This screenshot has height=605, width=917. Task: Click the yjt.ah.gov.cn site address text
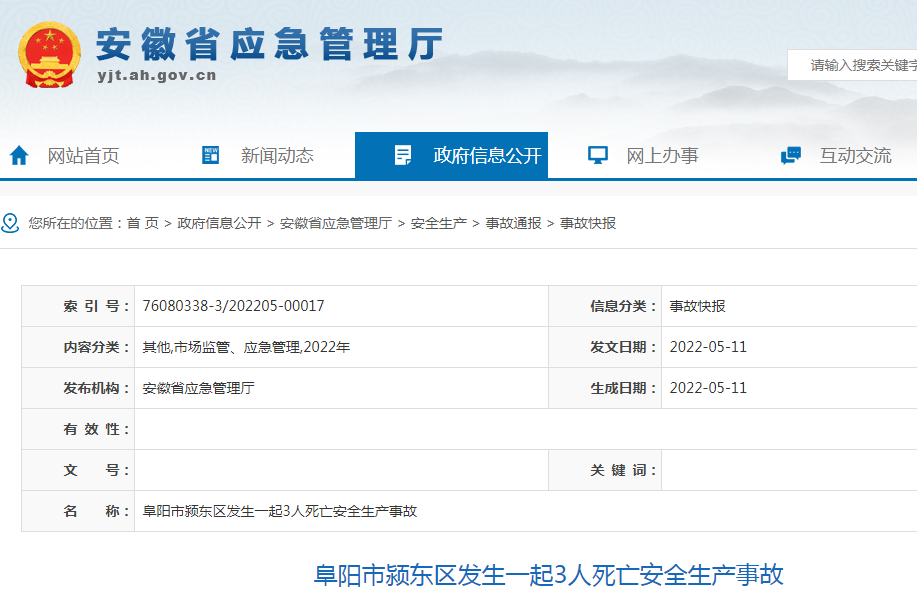157,75
